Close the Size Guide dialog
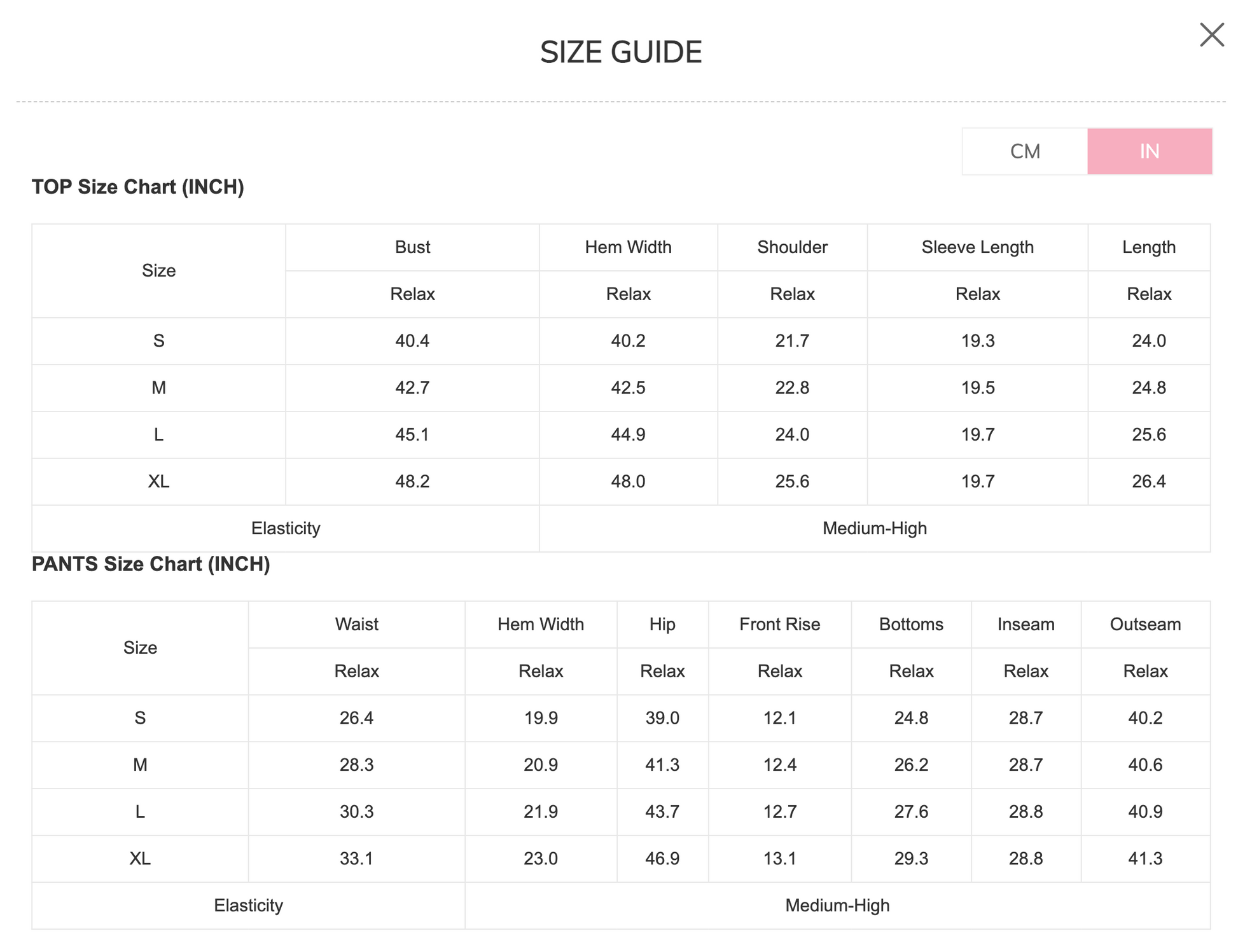Viewport: 1238px width, 952px height. (x=1211, y=35)
